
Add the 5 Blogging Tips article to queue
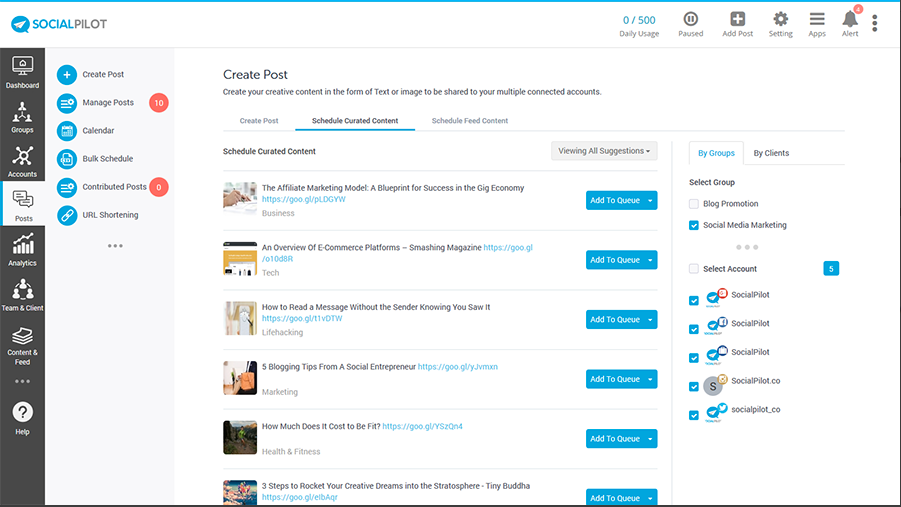tap(614, 379)
